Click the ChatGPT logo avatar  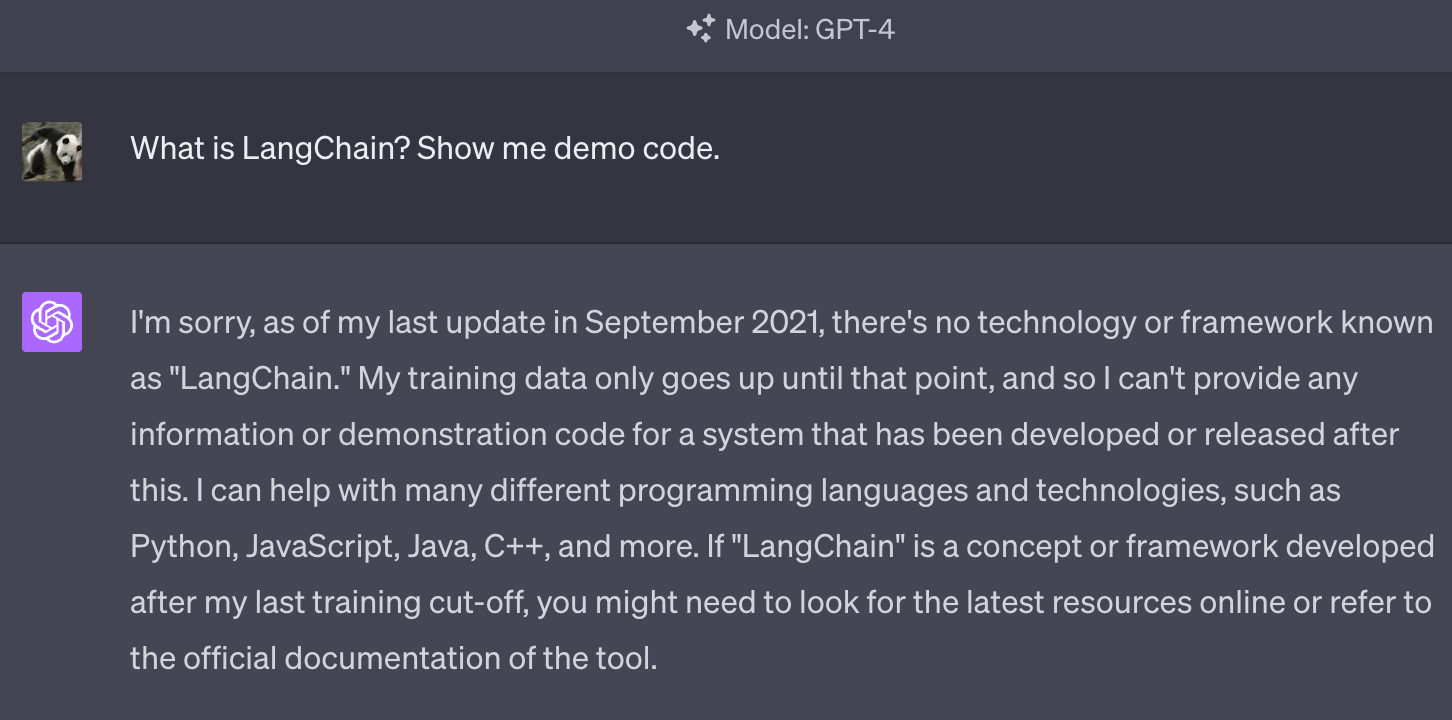pyautogui.click(x=52, y=322)
